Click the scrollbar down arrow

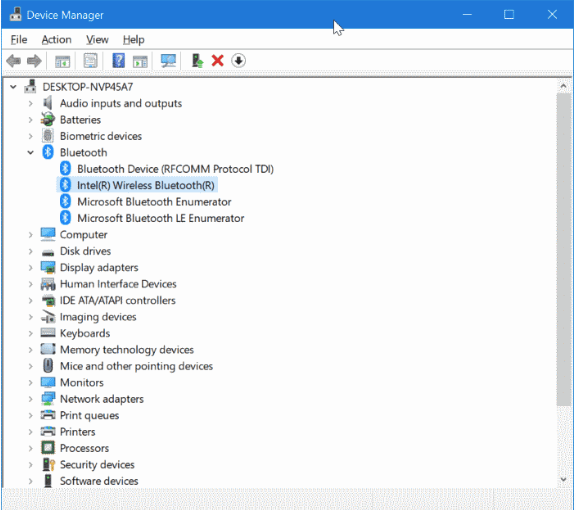point(563,479)
